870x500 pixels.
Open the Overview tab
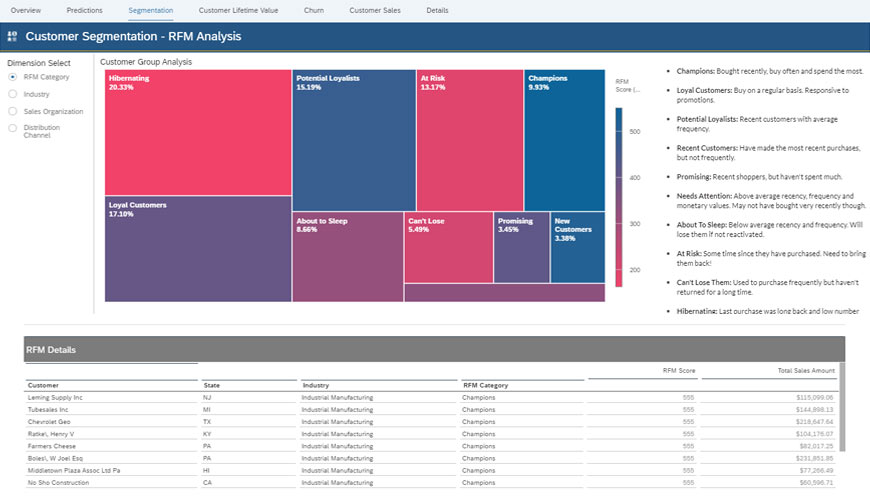26,9
